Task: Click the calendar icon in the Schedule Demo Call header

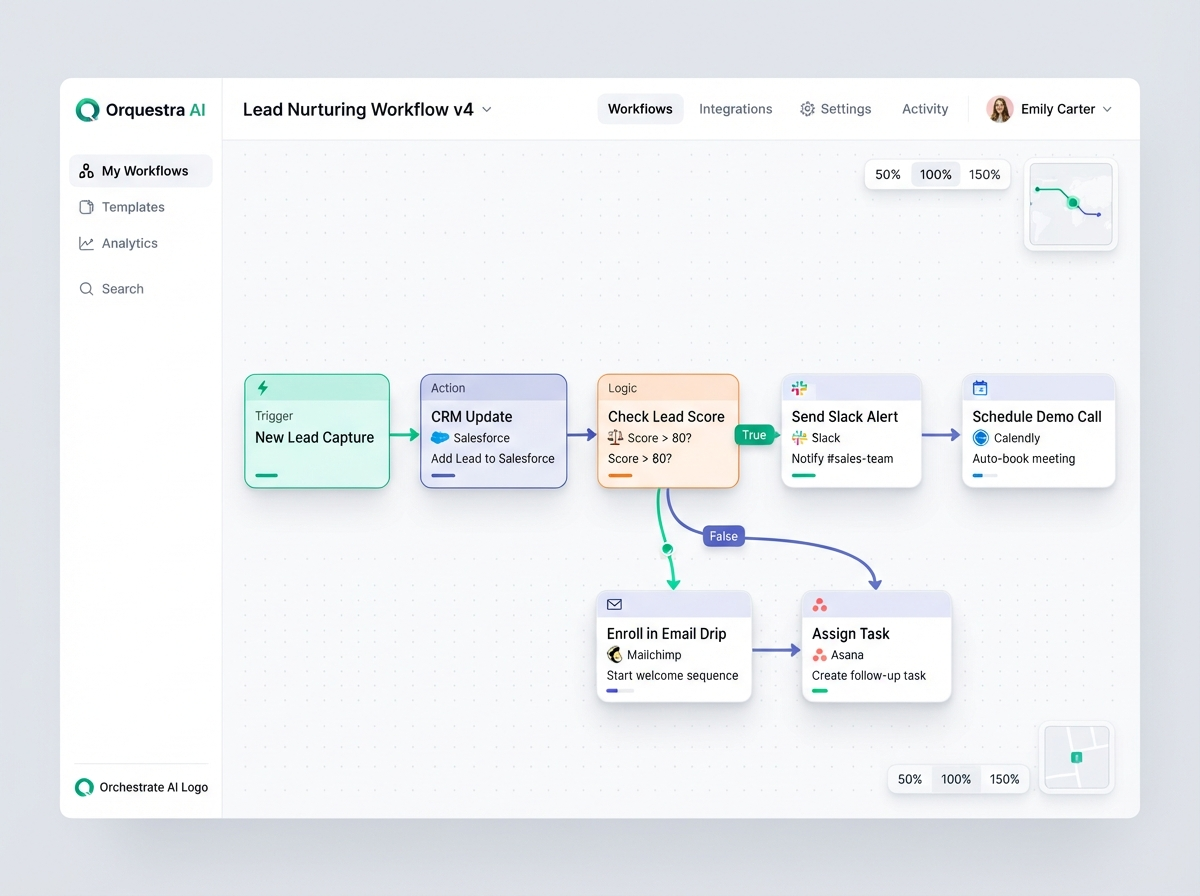Action: click(x=980, y=388)
